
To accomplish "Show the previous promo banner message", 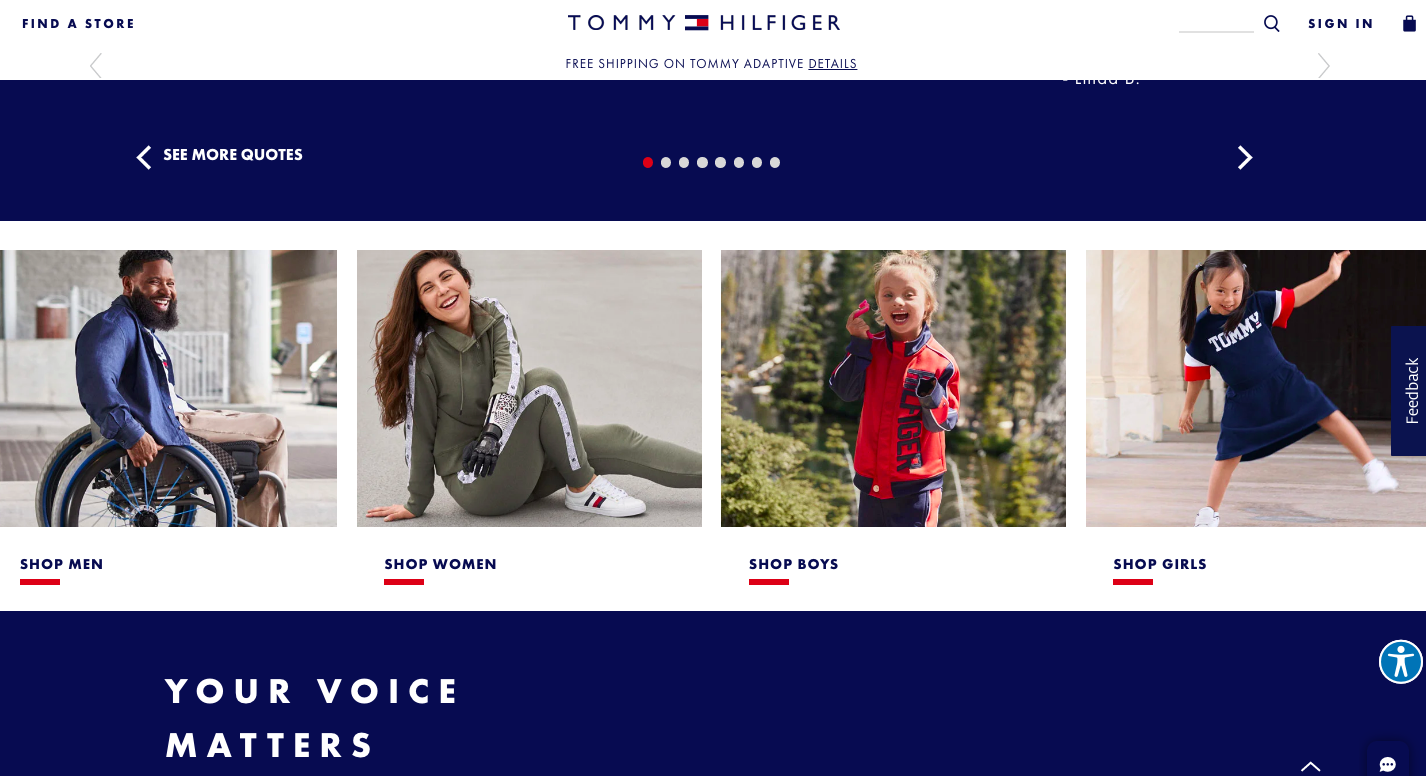I will tap(96, 66).
